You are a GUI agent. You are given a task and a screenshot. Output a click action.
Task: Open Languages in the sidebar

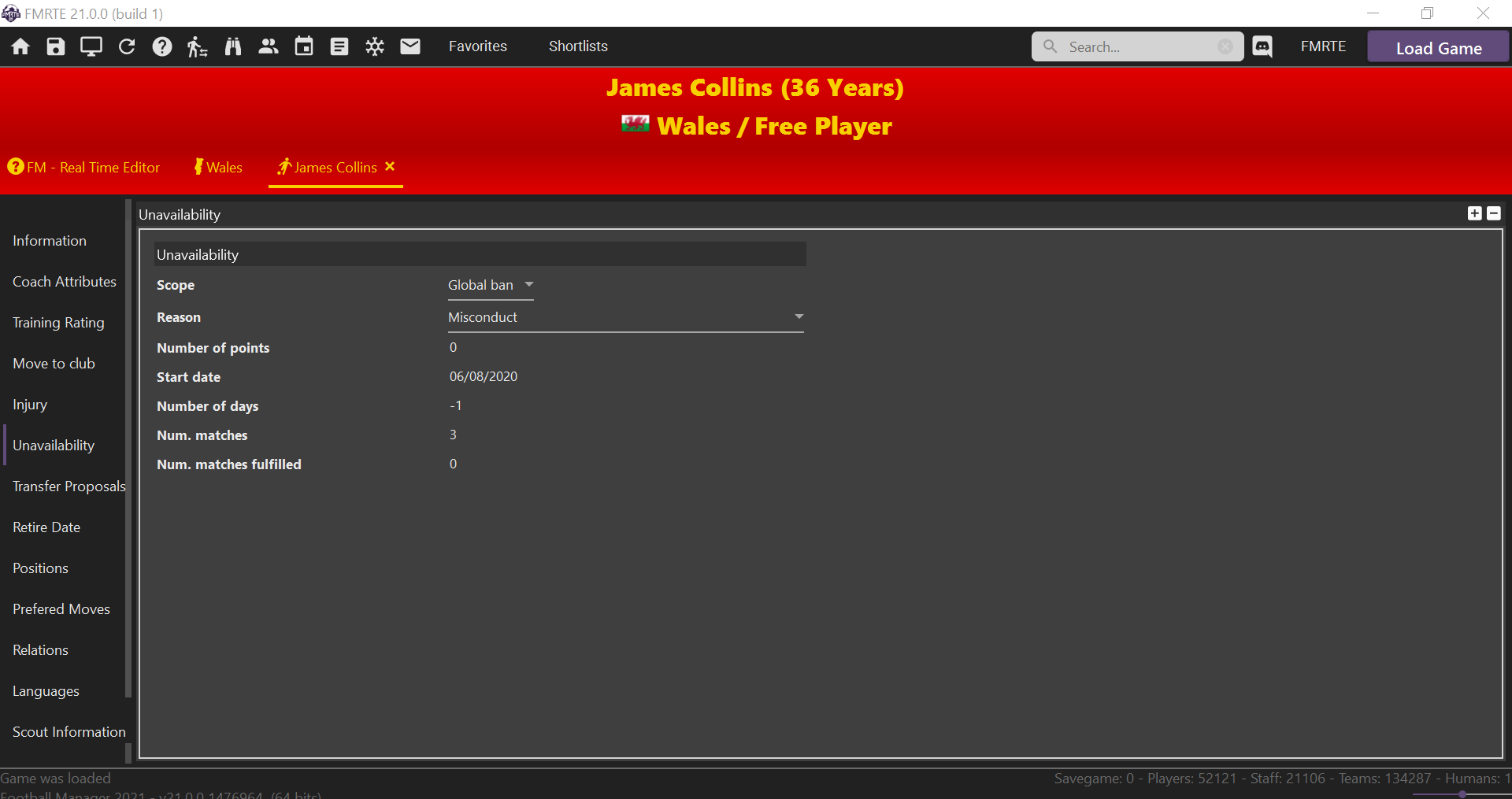pyautogui.click(x=46, y=691)
